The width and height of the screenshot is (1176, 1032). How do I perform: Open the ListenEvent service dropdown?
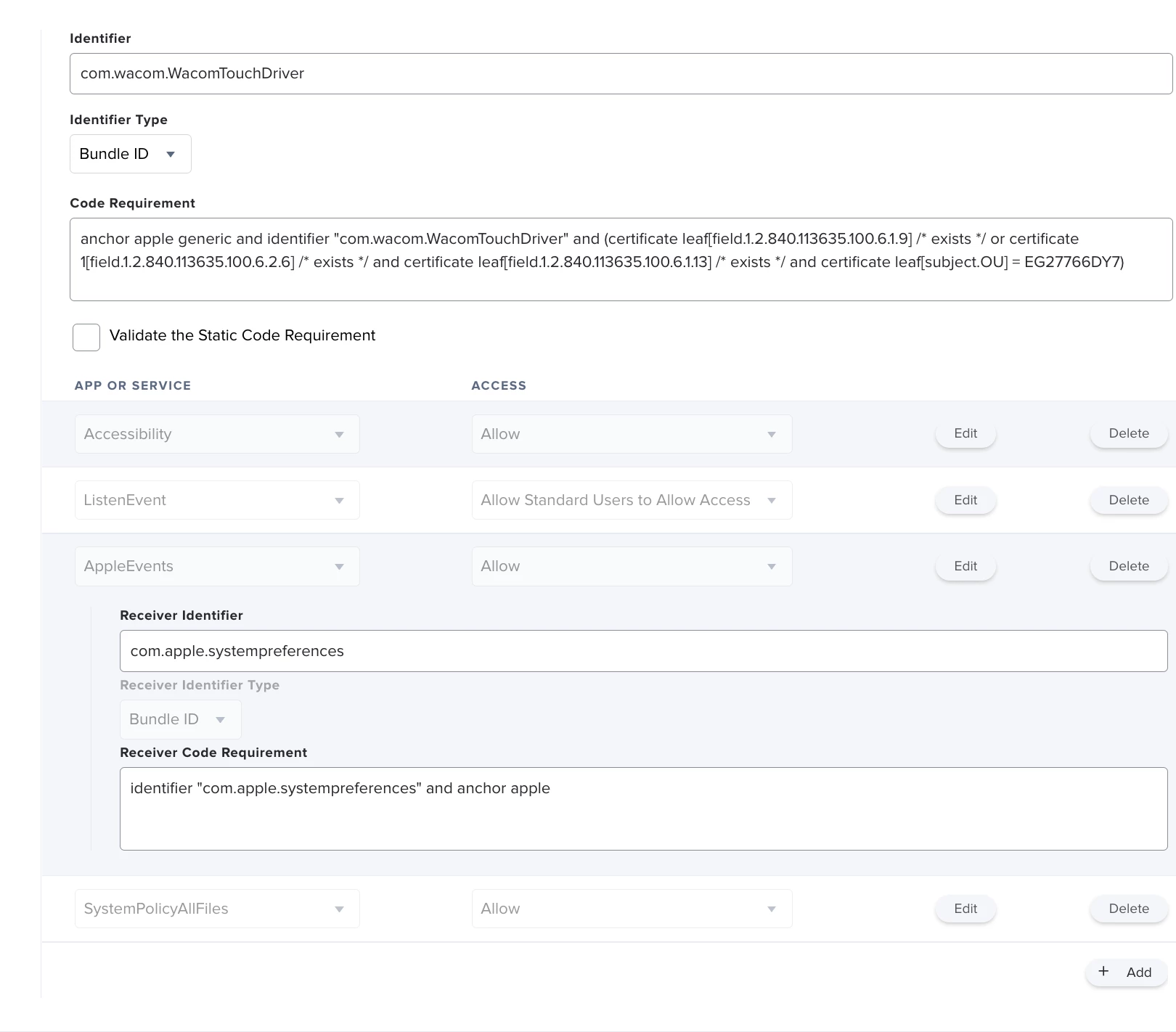point(217,500)
